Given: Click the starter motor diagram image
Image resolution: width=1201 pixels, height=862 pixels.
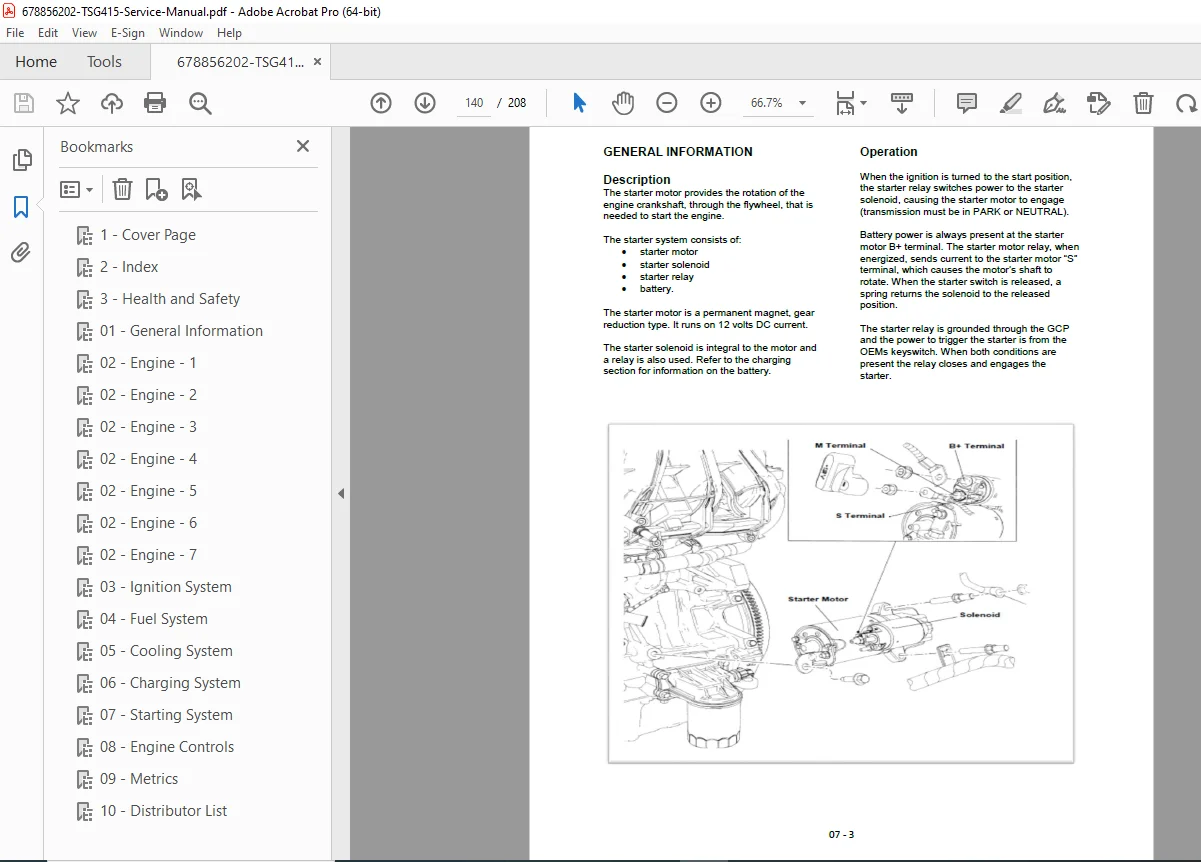Looking at the screenshot, I should coord(841,593).
